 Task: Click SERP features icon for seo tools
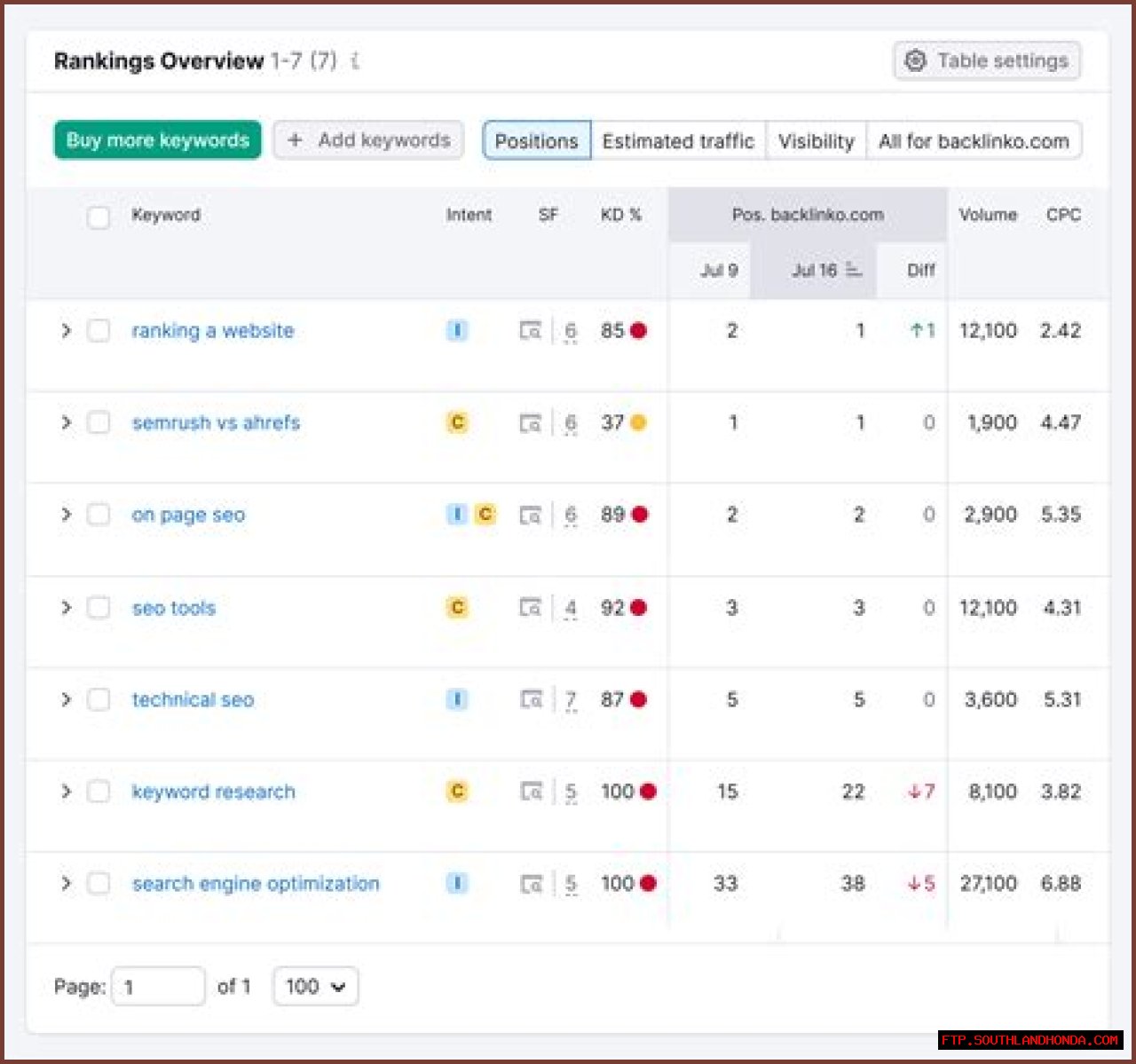pos(530,608)
